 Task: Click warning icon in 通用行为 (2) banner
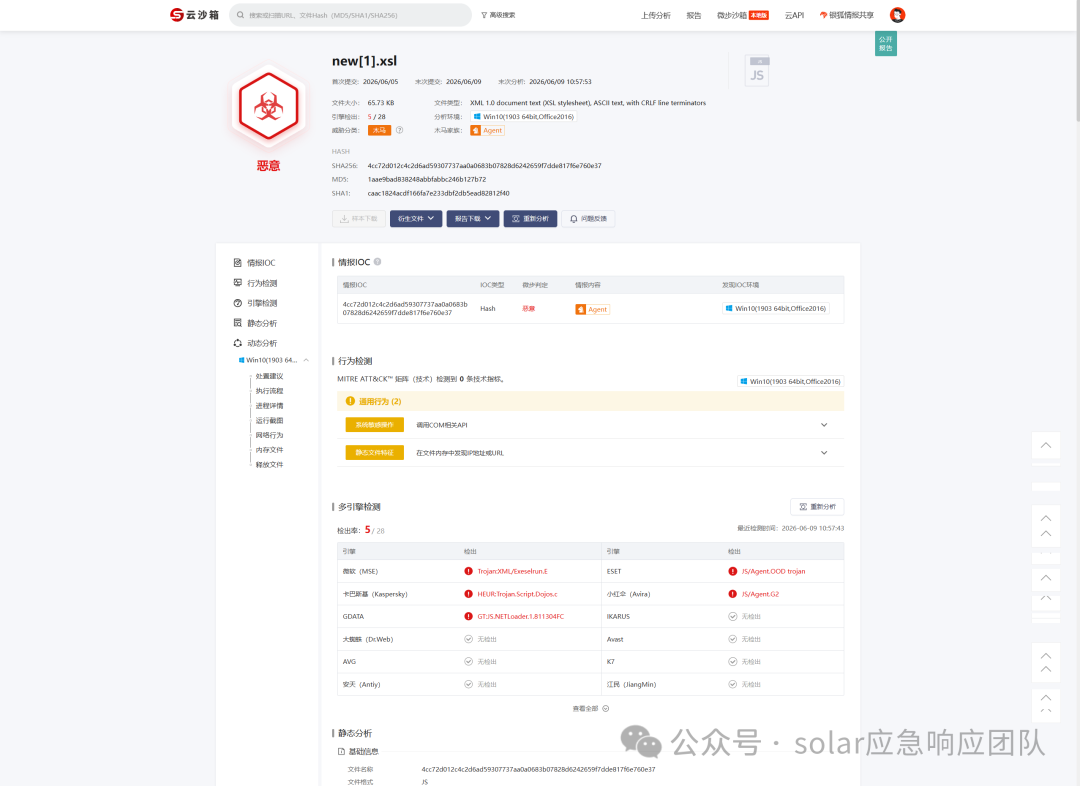[350, 401]
